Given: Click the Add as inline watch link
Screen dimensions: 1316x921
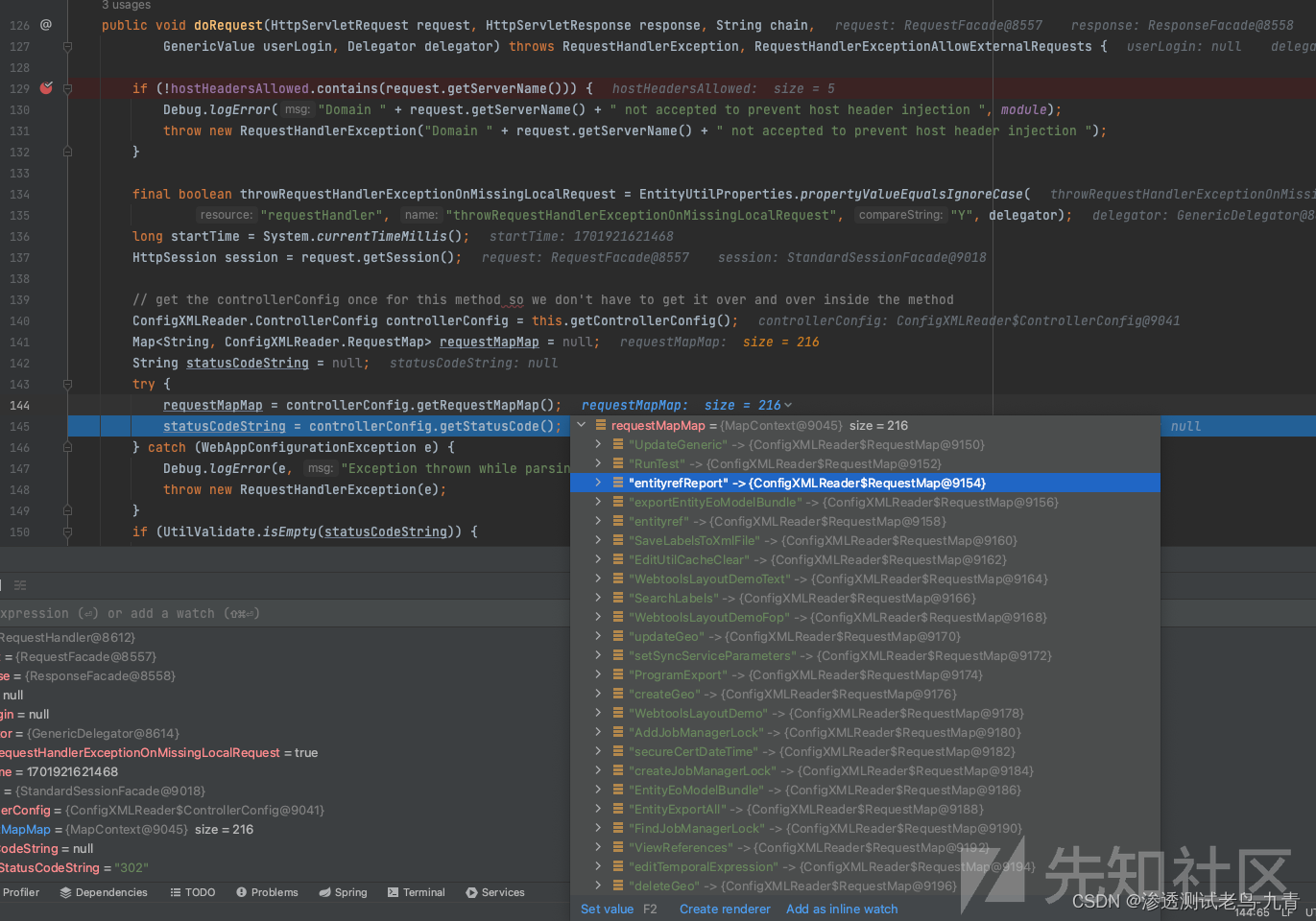Looking at the screenshot, I should click(x=842, y=909).
